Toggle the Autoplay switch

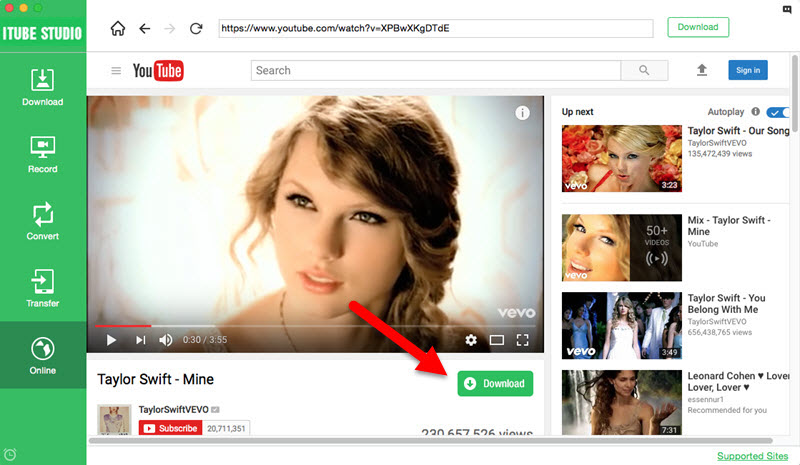coord(778,112)
